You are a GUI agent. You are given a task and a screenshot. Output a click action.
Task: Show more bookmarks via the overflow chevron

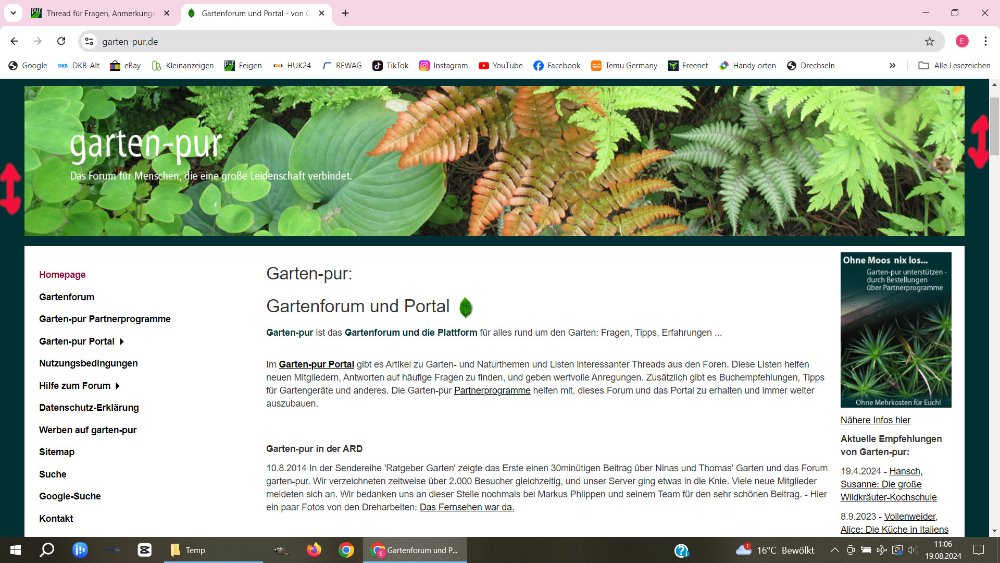tap(892, 65)
